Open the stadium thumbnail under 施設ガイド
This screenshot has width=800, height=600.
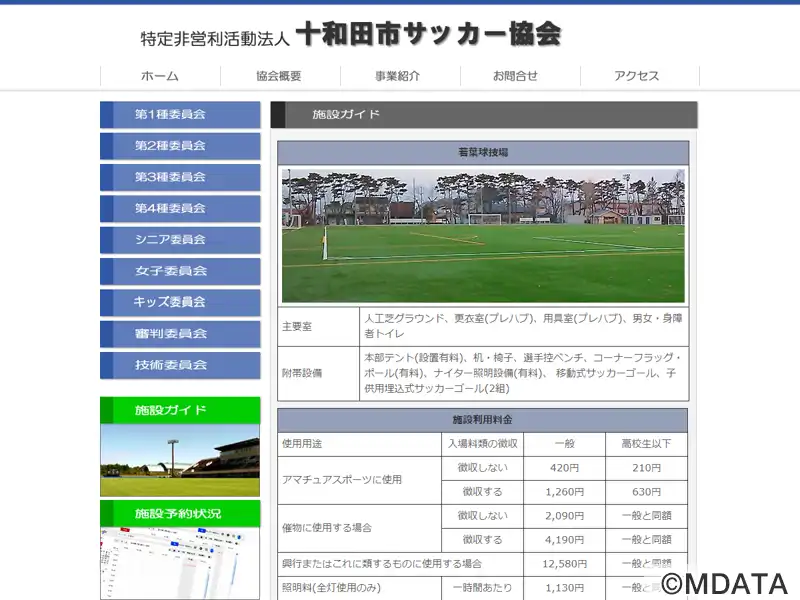point(180,460)
